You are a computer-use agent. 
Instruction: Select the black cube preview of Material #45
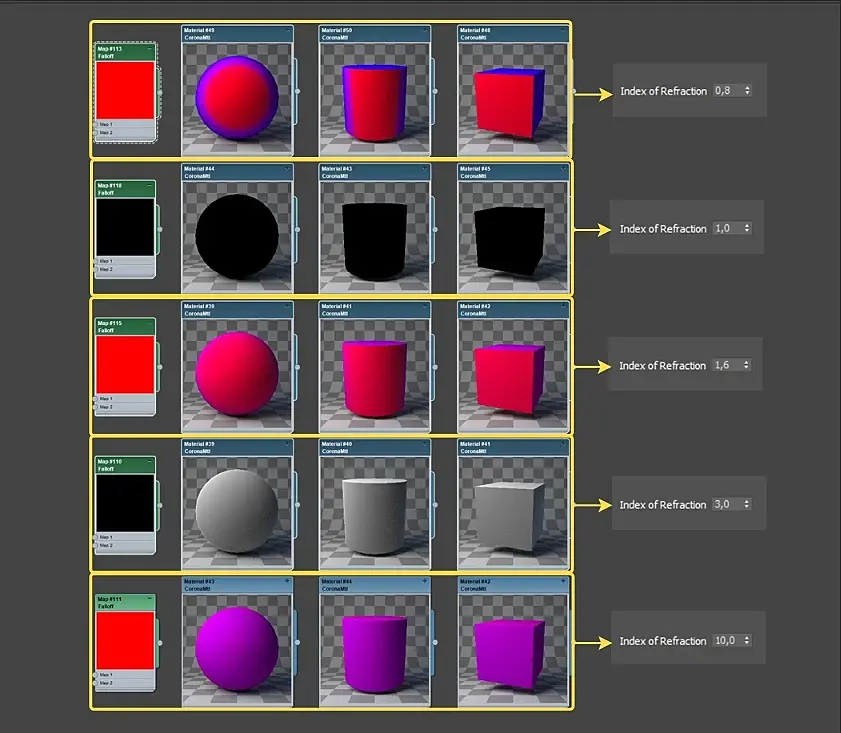click(x=513, y=238)
